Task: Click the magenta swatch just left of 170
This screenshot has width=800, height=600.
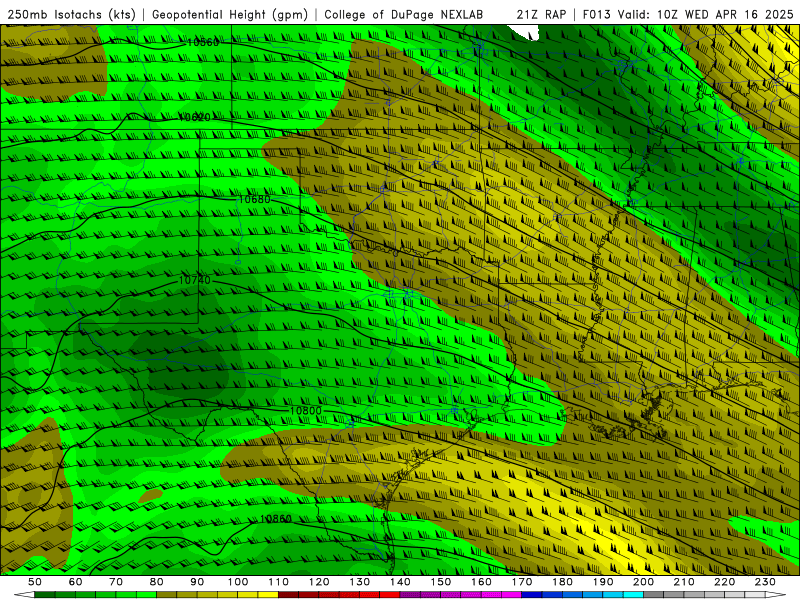Action: (x=511, y=594)
